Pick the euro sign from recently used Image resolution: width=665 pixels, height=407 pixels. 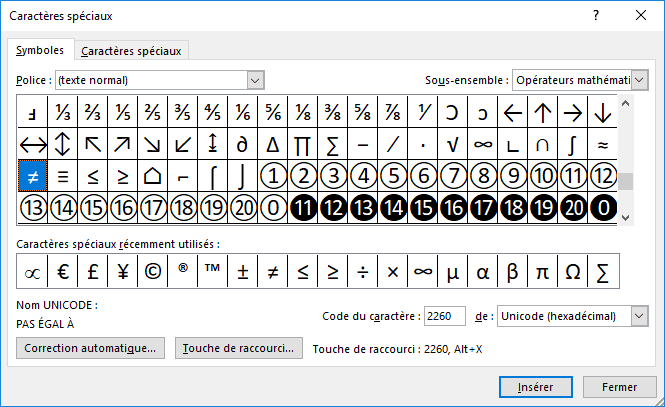tap(63, 271)
